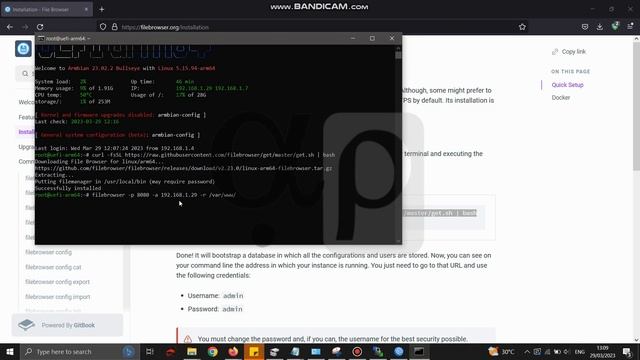Switch to Firefox on the taskbar
This screenshot has height=360, width=640.
pyautogui.click(x=233, y=351)
